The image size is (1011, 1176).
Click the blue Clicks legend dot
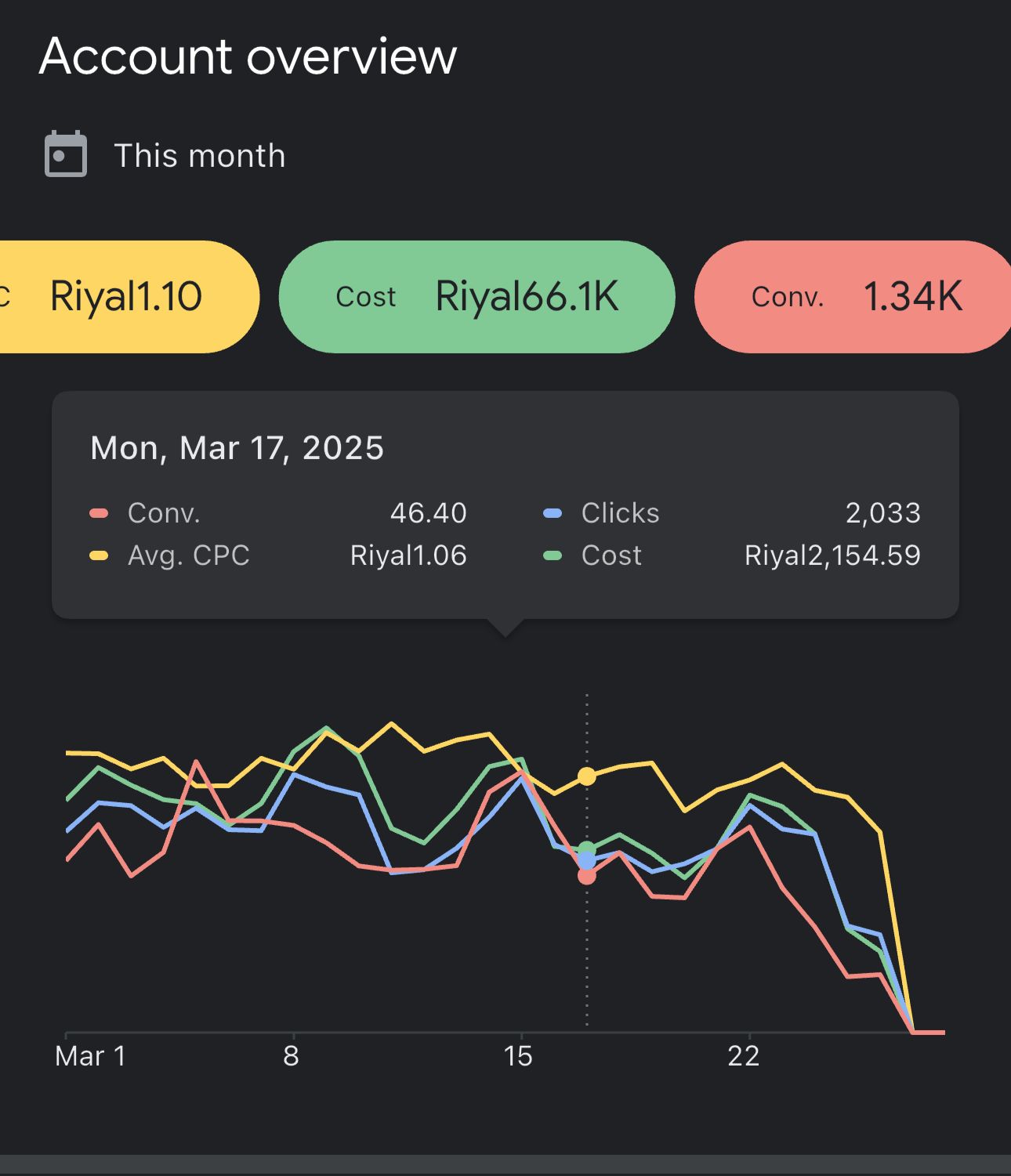click(553, 513)
